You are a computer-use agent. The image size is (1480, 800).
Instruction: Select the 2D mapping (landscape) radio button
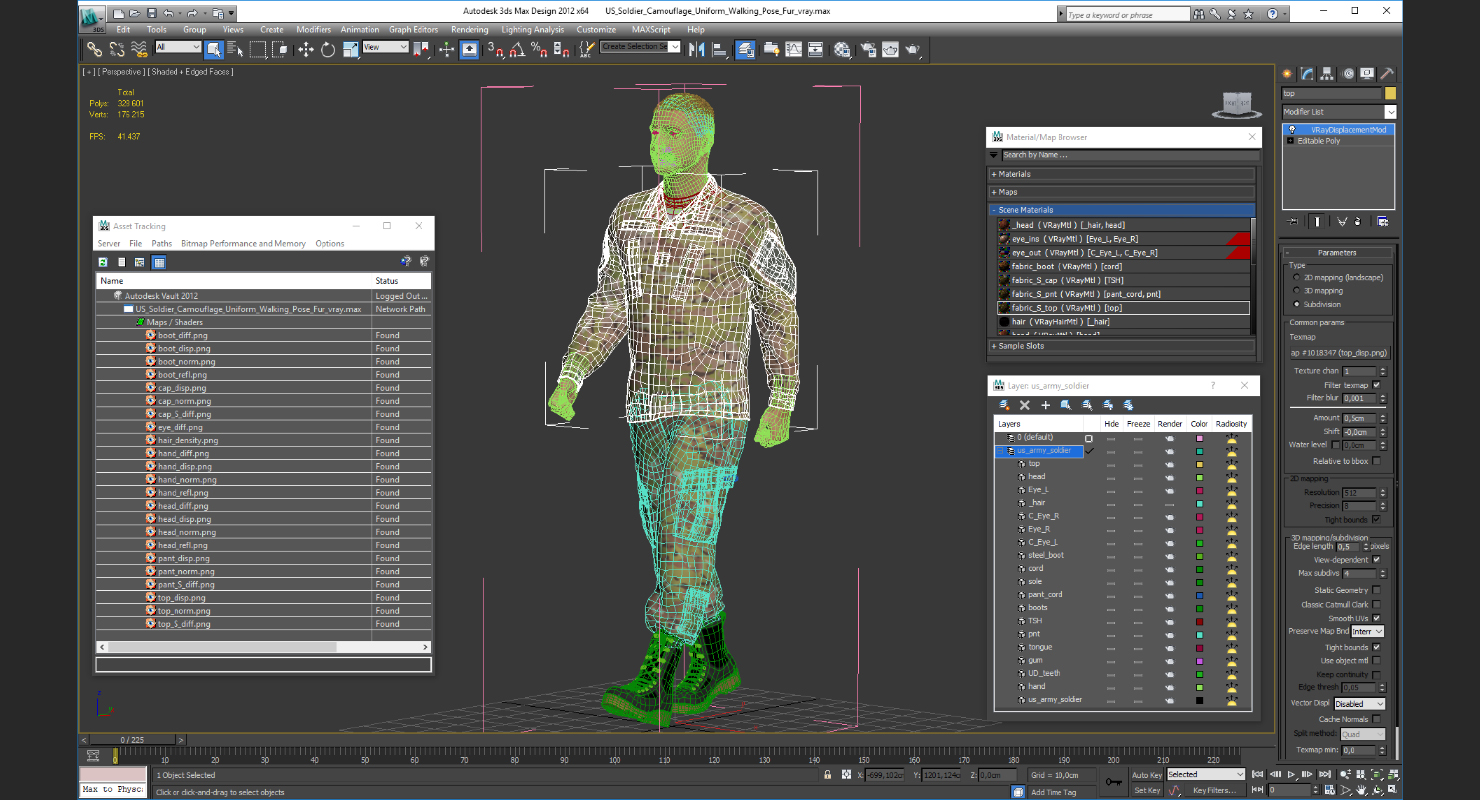pyautogui.click(x=1298, y=277)
